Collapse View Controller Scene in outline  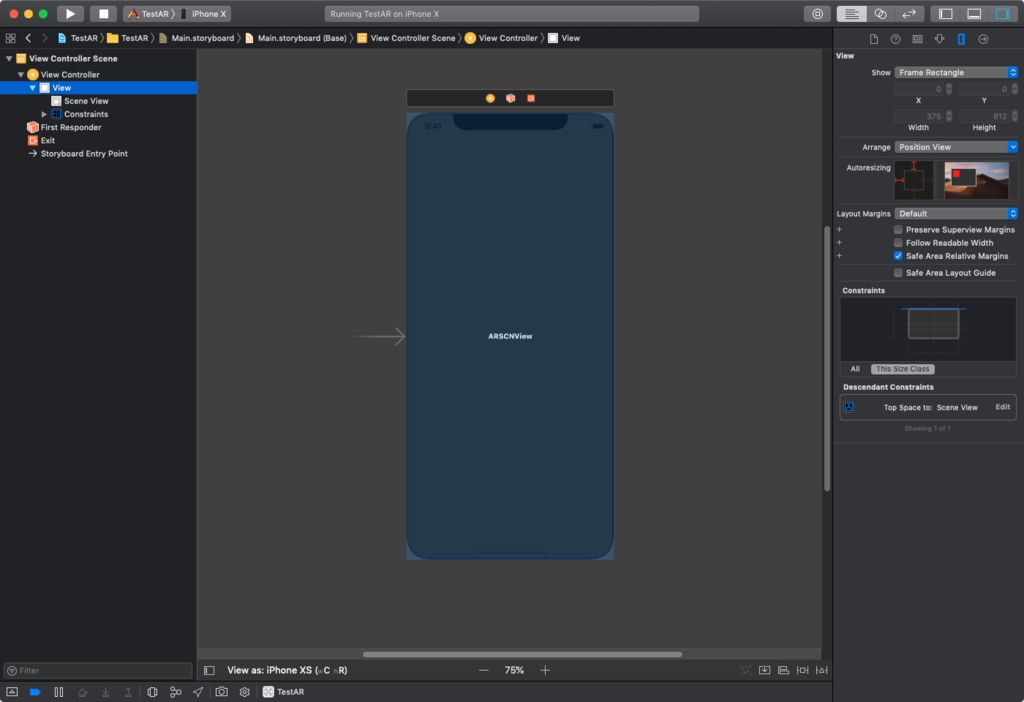9,59
